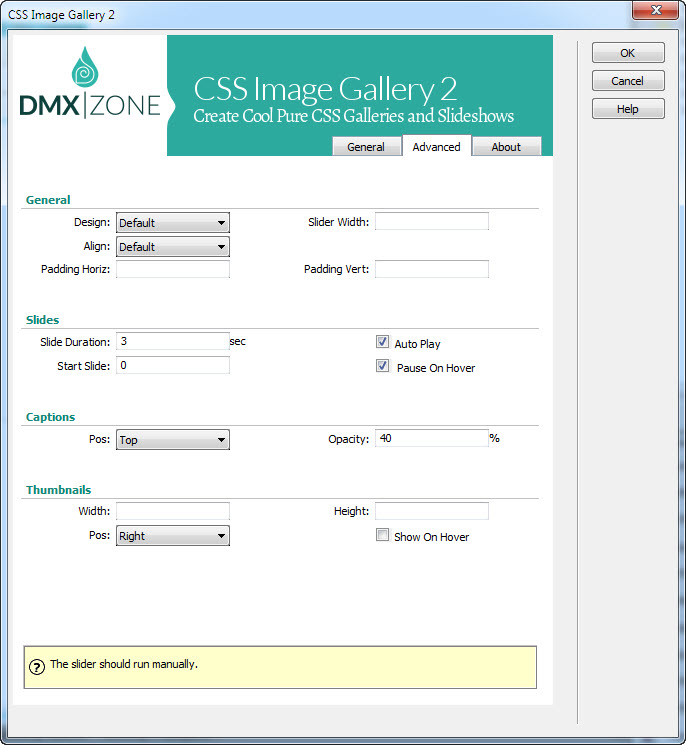The height and width of the screenshot is (745, 686).
Task: Click the Thumbnails section heading
Action: [x=58, y=490]
